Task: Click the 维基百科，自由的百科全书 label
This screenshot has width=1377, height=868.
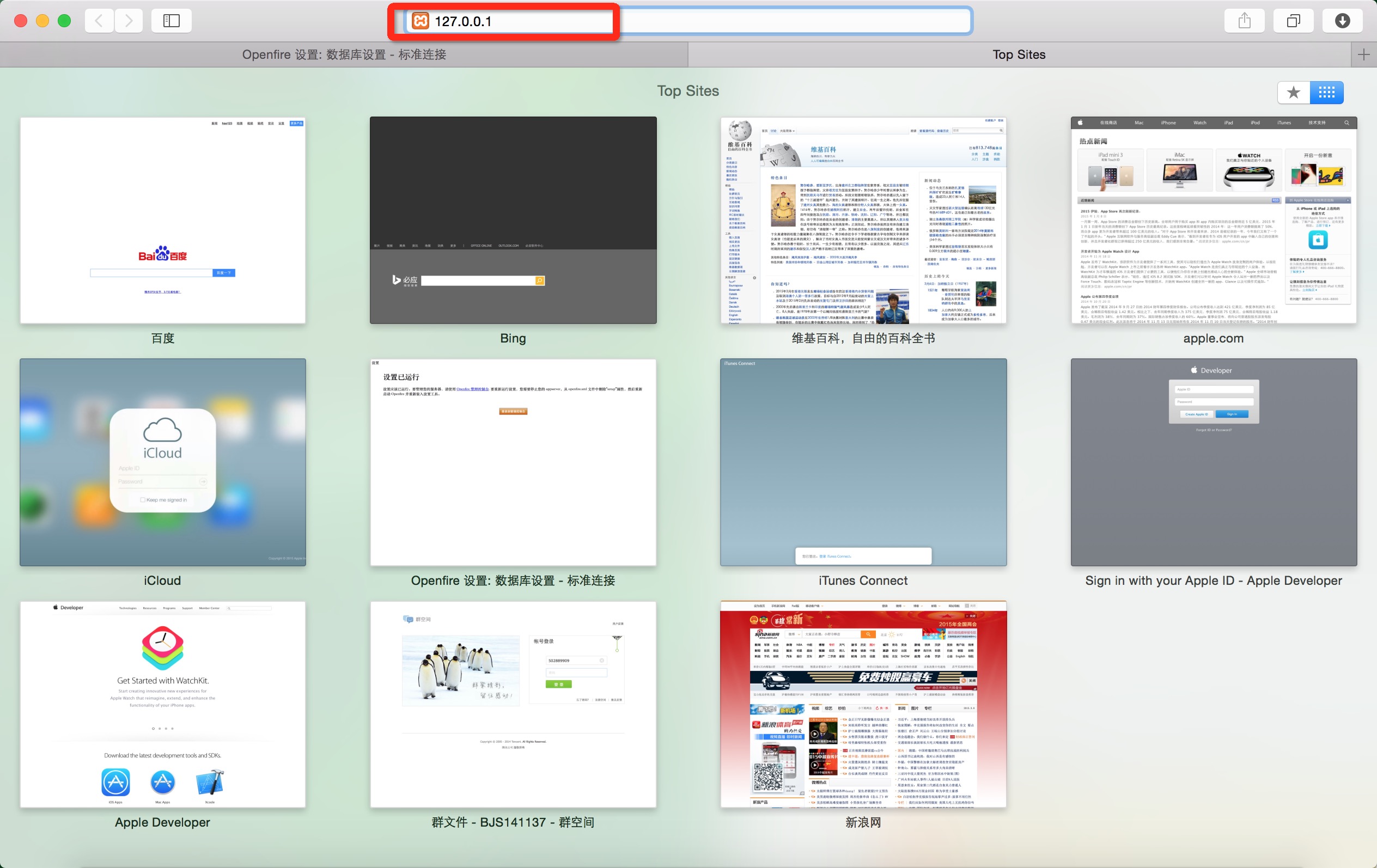Action: point(863,339)
